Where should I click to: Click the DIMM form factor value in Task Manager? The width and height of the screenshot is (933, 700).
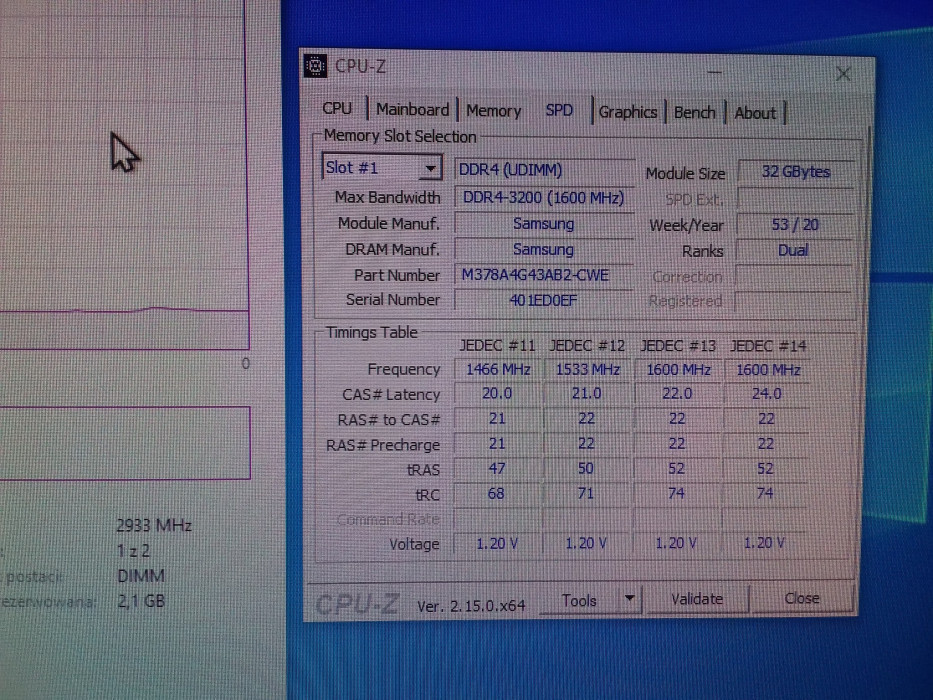point(141,576)
